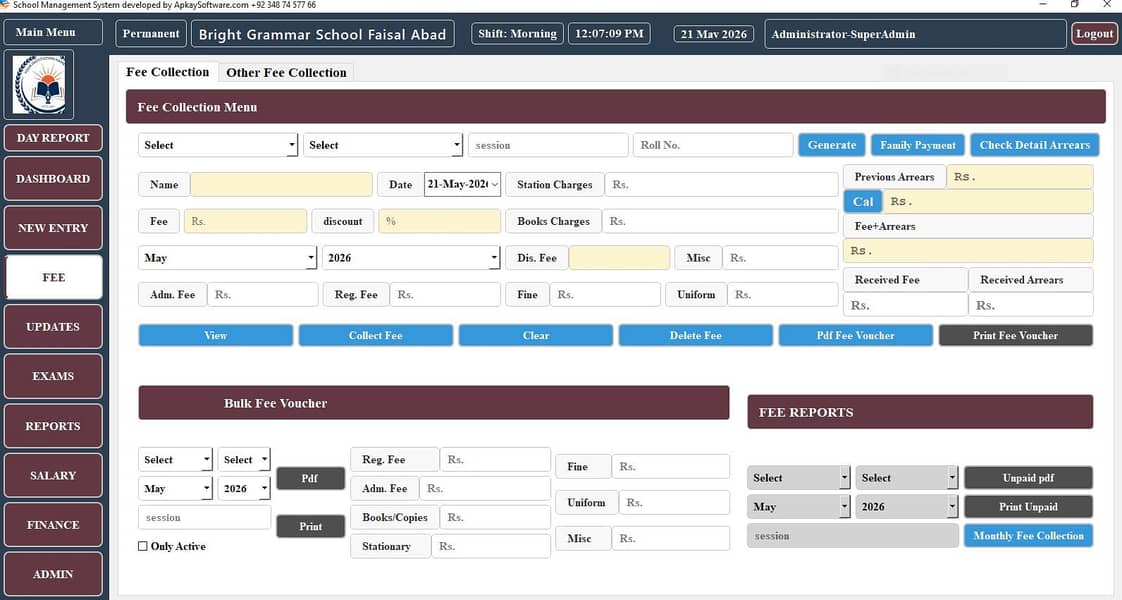
Task: Click Print Unpaid button
Action: (x=1028, y=506)
